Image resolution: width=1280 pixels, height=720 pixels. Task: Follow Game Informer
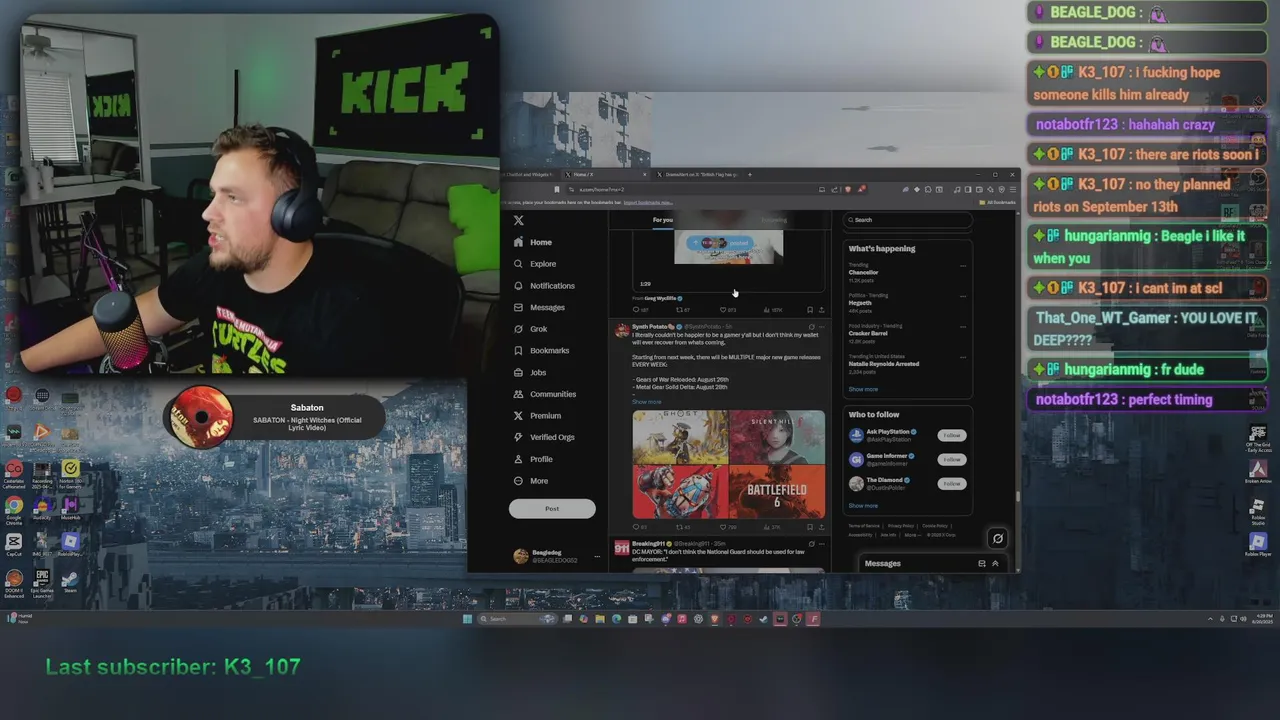[x=951, y=459]
